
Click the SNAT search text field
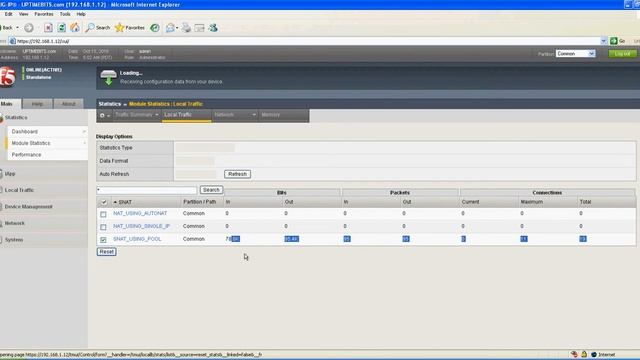coord(147,190)
